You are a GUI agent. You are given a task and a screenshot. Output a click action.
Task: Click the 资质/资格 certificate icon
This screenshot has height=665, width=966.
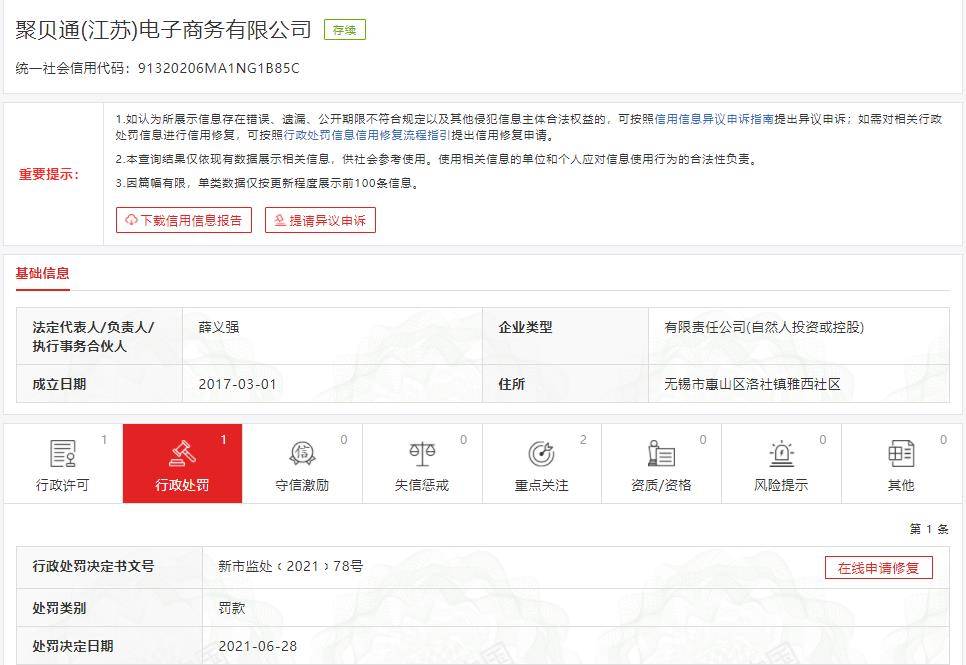661,454
